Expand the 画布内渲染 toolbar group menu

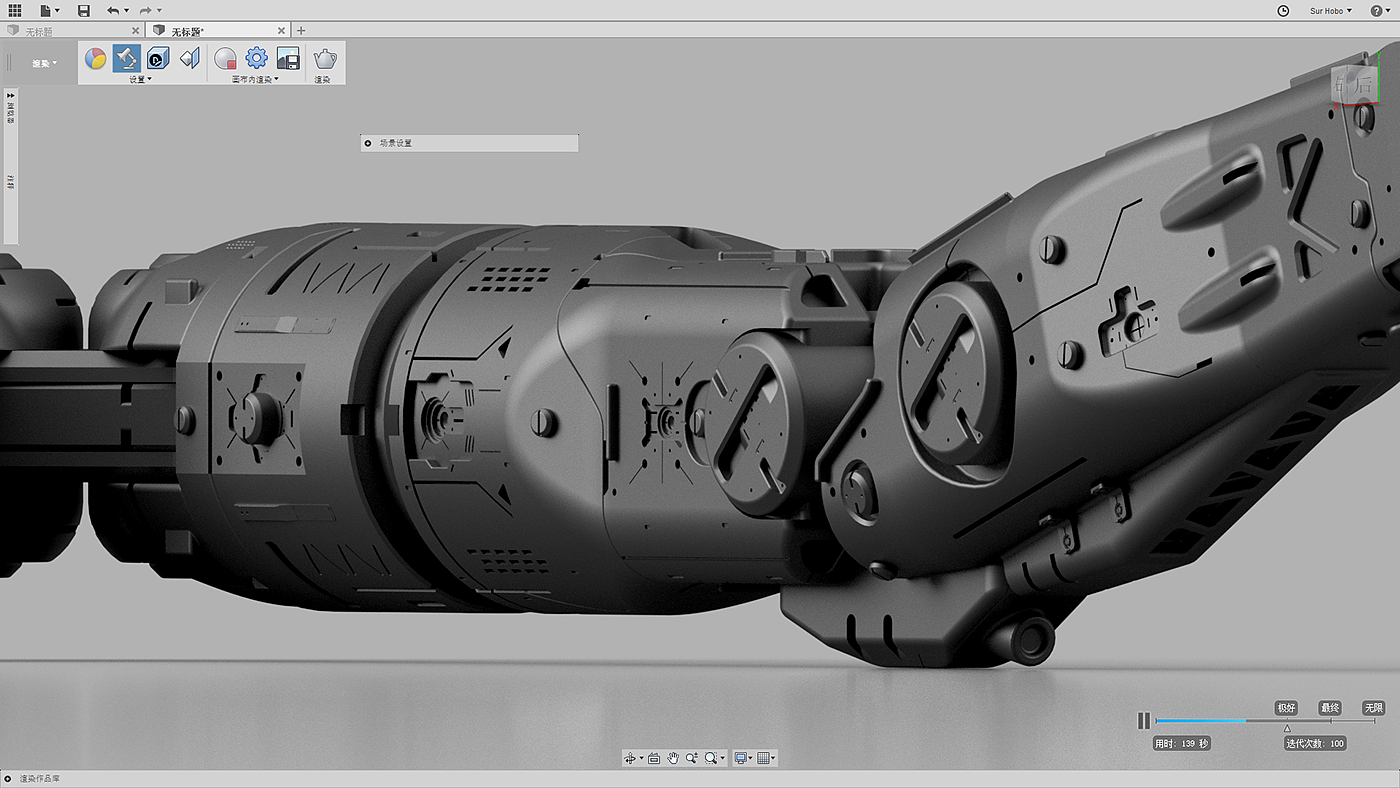(255, 79)
